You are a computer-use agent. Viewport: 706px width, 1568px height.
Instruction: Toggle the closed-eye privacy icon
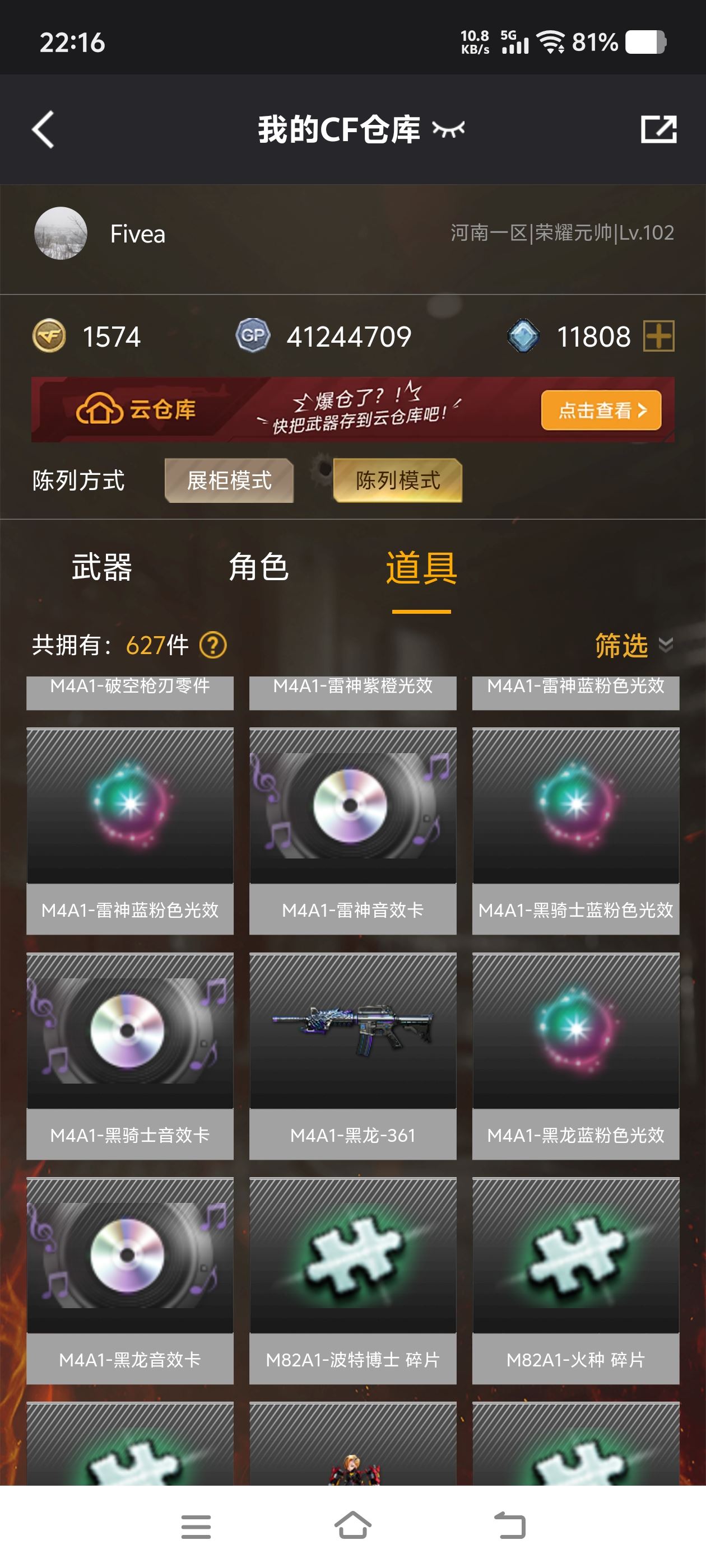point(448,129)
